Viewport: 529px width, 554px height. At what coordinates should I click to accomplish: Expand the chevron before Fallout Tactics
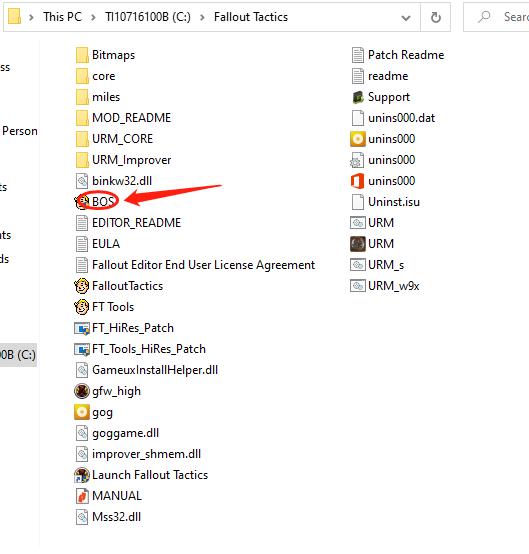[202, 17]
